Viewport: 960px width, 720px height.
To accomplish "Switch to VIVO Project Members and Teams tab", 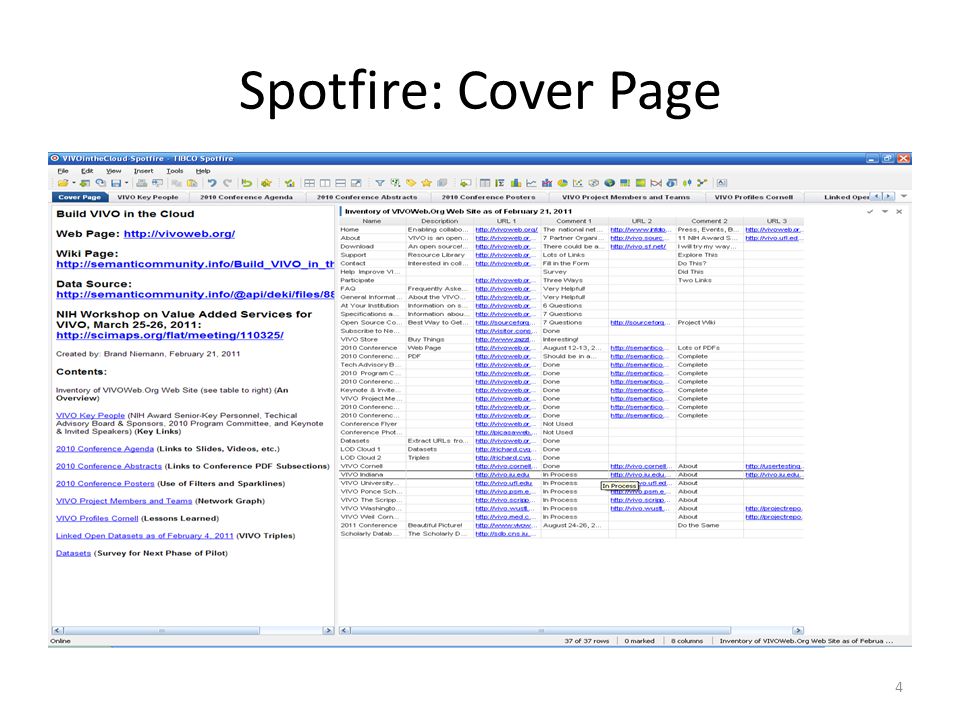I will click(x=626, y=197).
